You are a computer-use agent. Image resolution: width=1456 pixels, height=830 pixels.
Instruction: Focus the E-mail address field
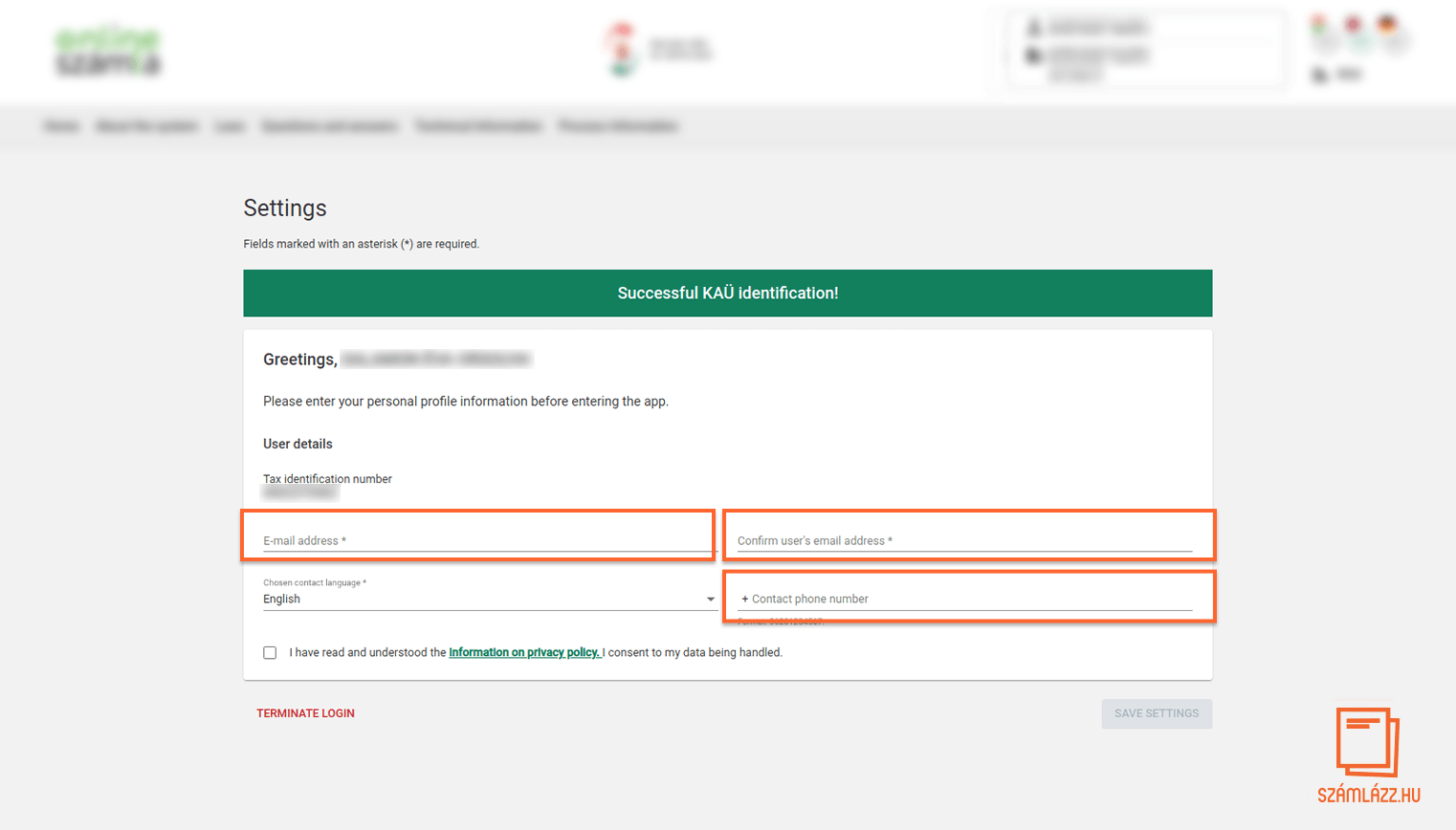coord(488,540)
